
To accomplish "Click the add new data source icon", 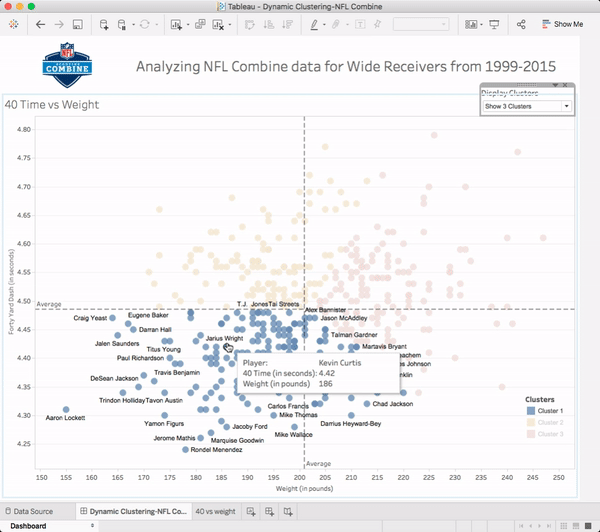I will pyautogui.click(x=104, y=24).
